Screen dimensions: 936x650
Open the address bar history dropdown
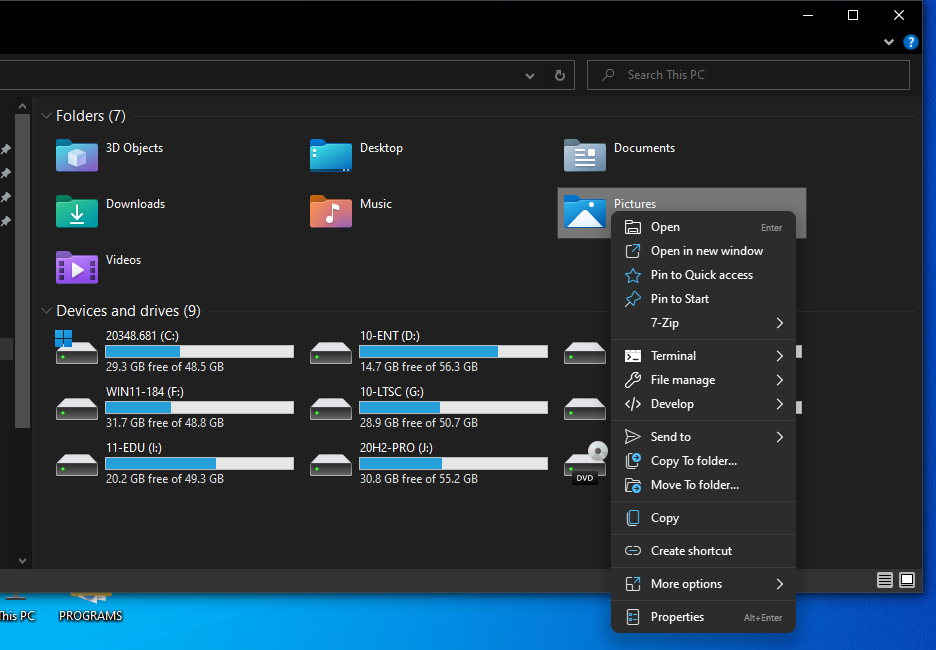coord(530,76)
